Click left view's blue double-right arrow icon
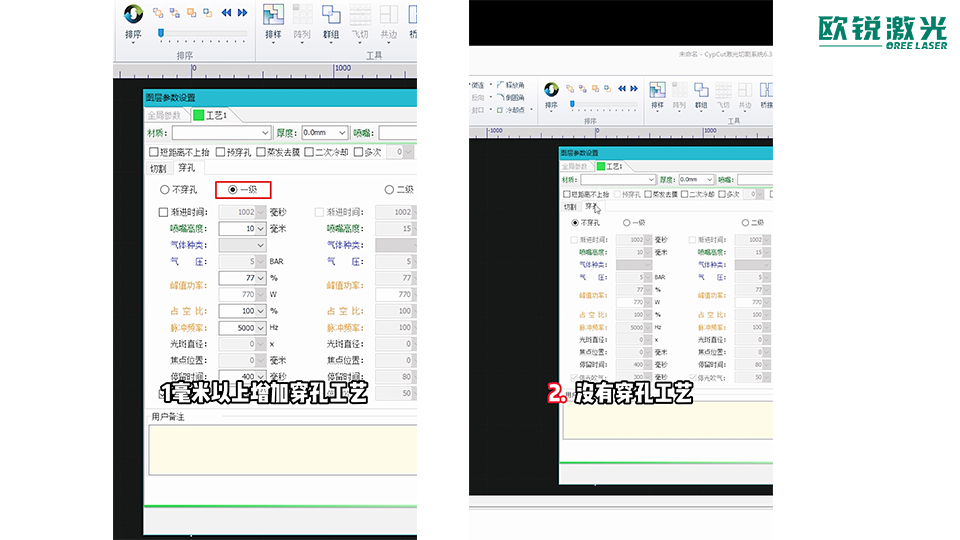The height and width of the screenshot is (540, 960). 242,12
